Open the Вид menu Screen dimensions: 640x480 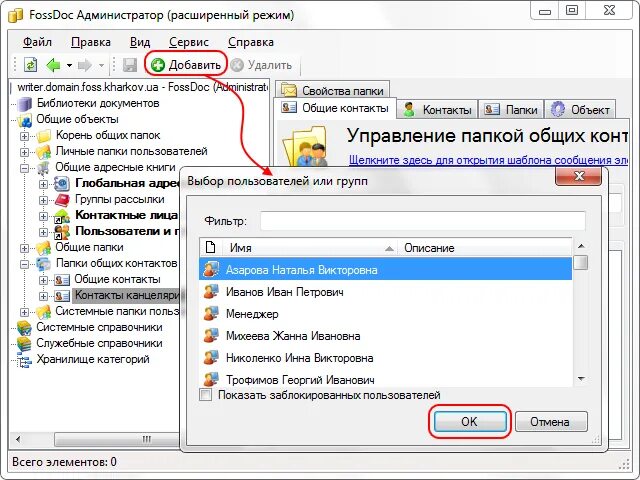[140, 42]
